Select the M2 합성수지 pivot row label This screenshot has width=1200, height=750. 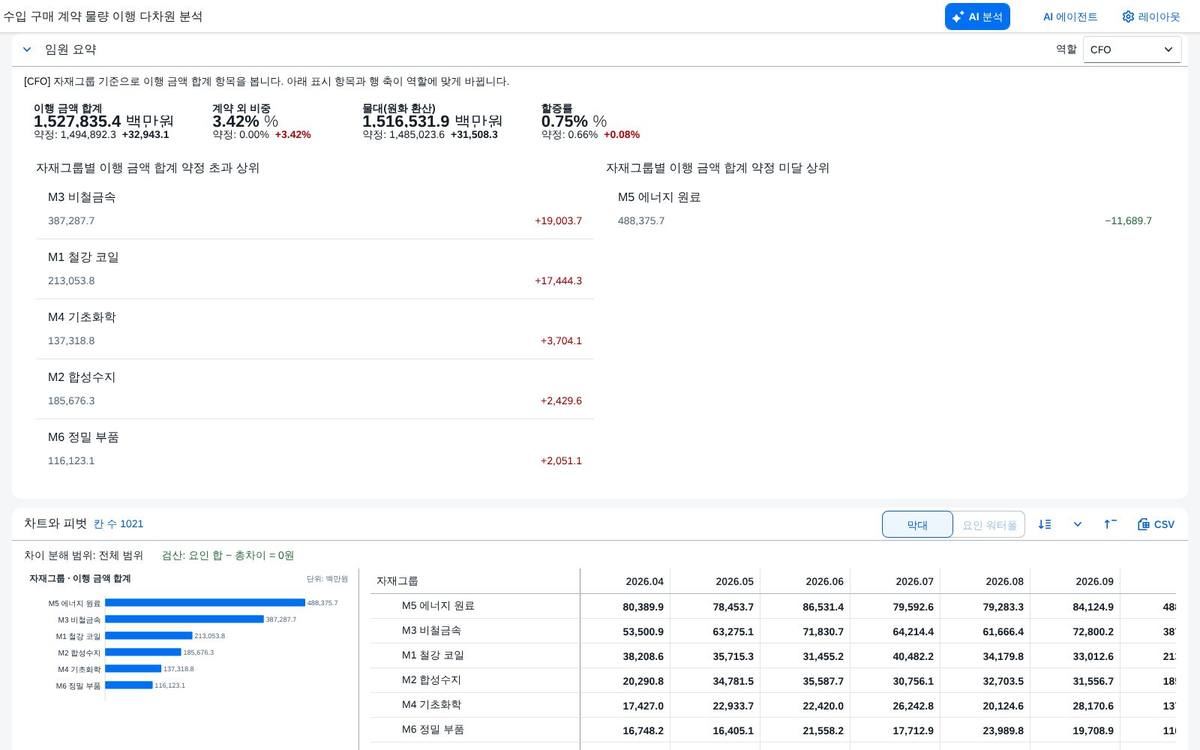(x=431, y=680)
